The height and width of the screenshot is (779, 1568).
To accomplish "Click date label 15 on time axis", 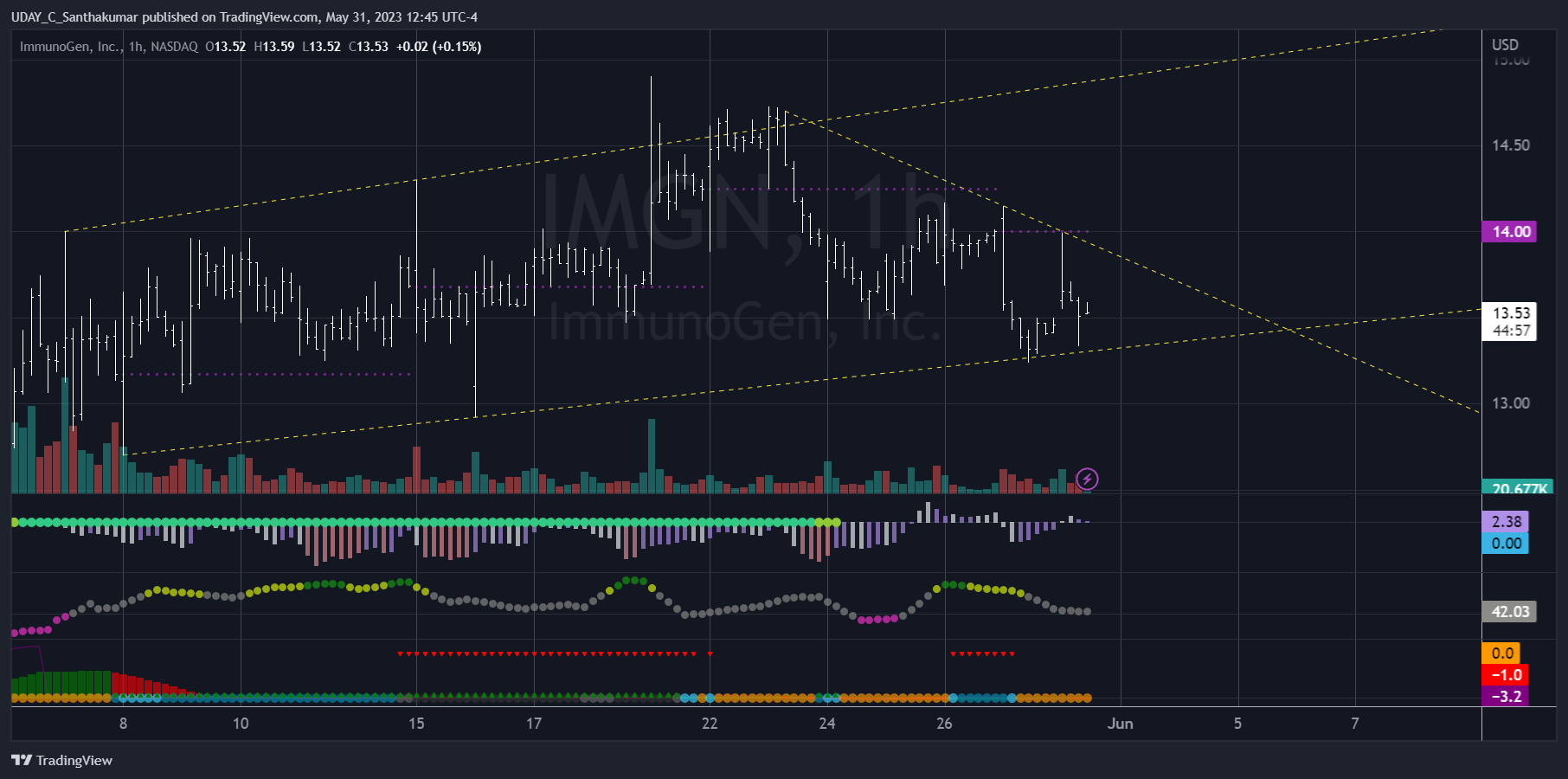I will click(x=416, y=724).
